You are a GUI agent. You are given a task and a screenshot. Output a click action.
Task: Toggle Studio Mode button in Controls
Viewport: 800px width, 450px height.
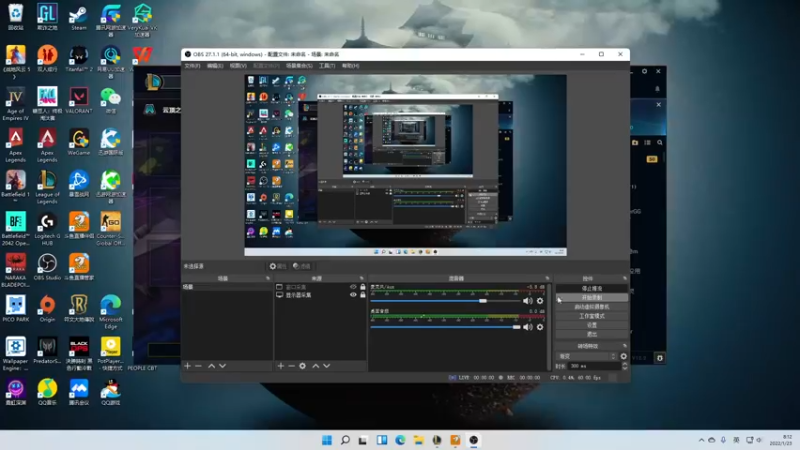(x=592, y=316)
